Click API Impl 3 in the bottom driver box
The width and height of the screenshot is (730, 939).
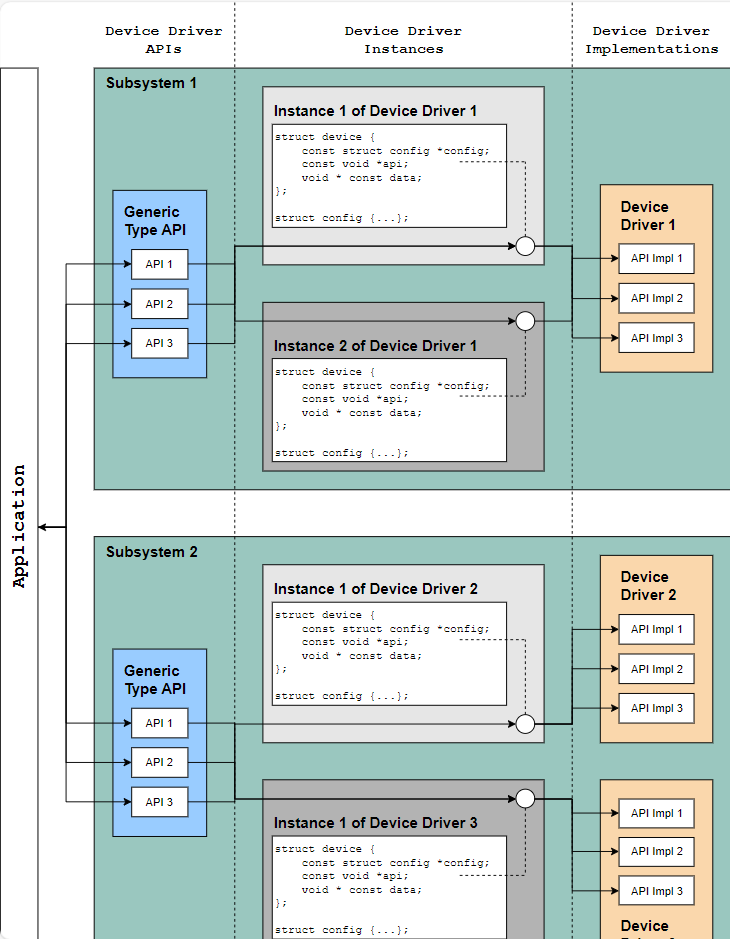pos(656,891)
